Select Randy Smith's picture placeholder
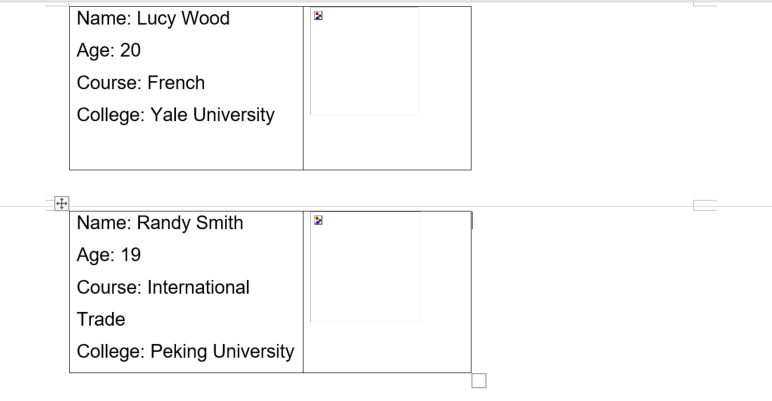 pyautogui.click(x=365, y=267)
